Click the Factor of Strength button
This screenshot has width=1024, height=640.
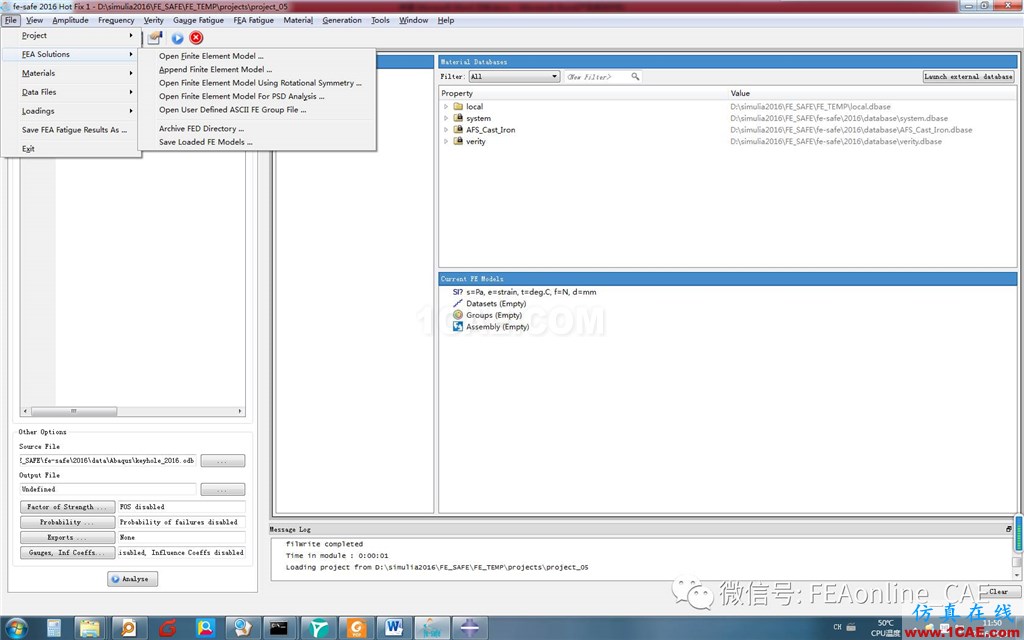click(67, 507)
